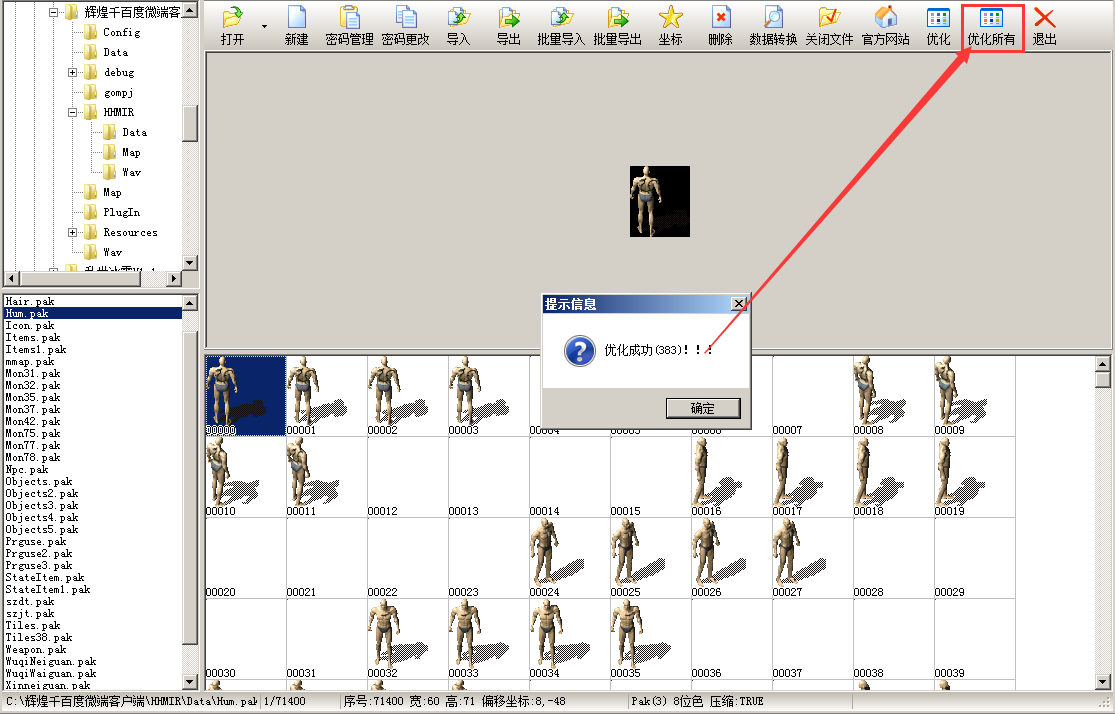Select the Data folder under HHMIR

(134, 132)
